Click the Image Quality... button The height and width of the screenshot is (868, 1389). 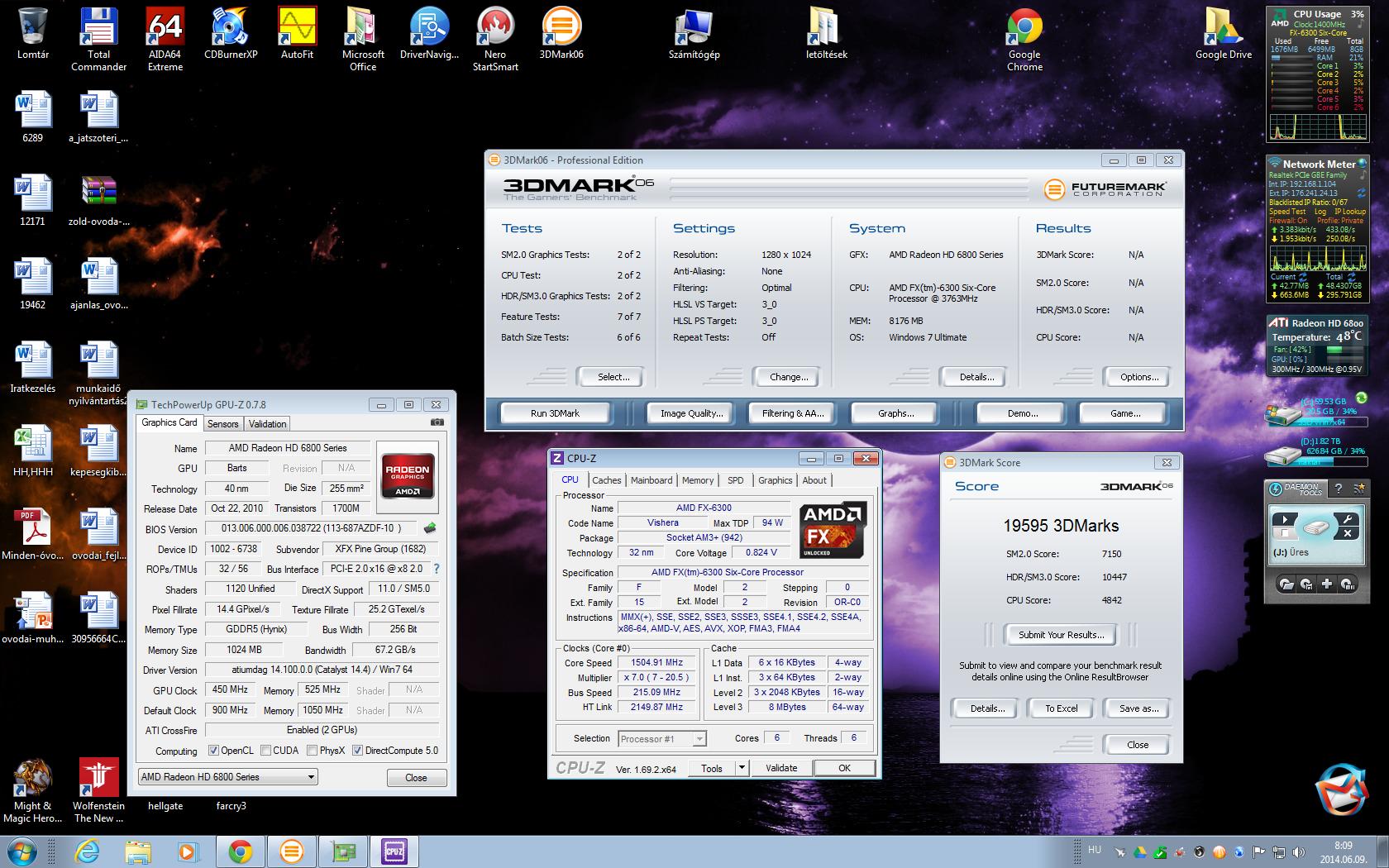691,413
